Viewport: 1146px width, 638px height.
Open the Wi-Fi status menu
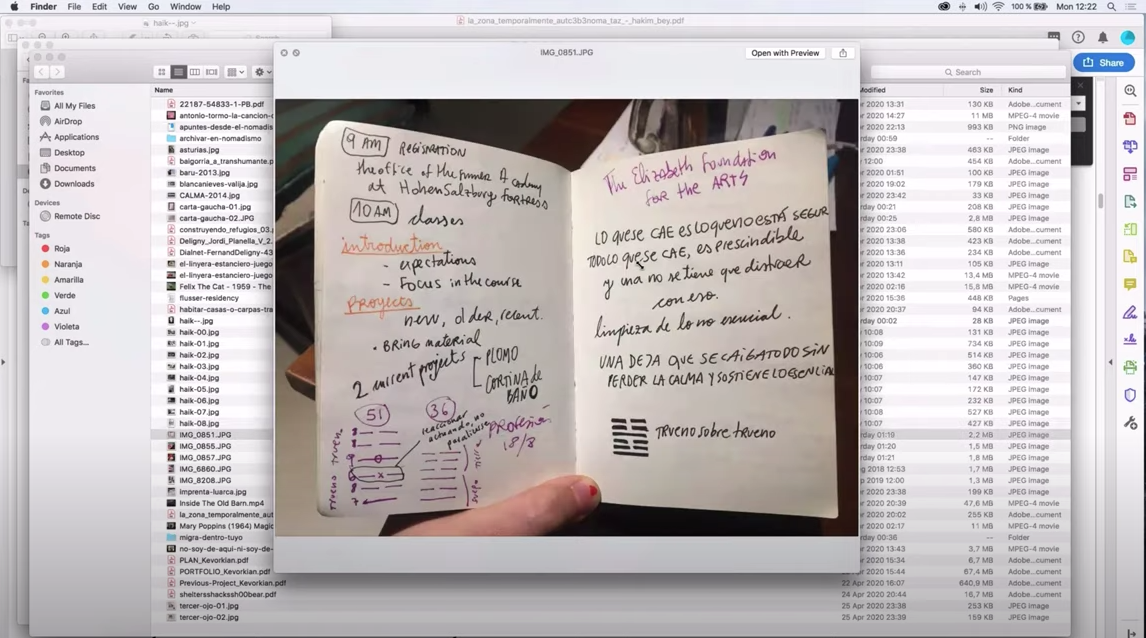pos(998,7)
